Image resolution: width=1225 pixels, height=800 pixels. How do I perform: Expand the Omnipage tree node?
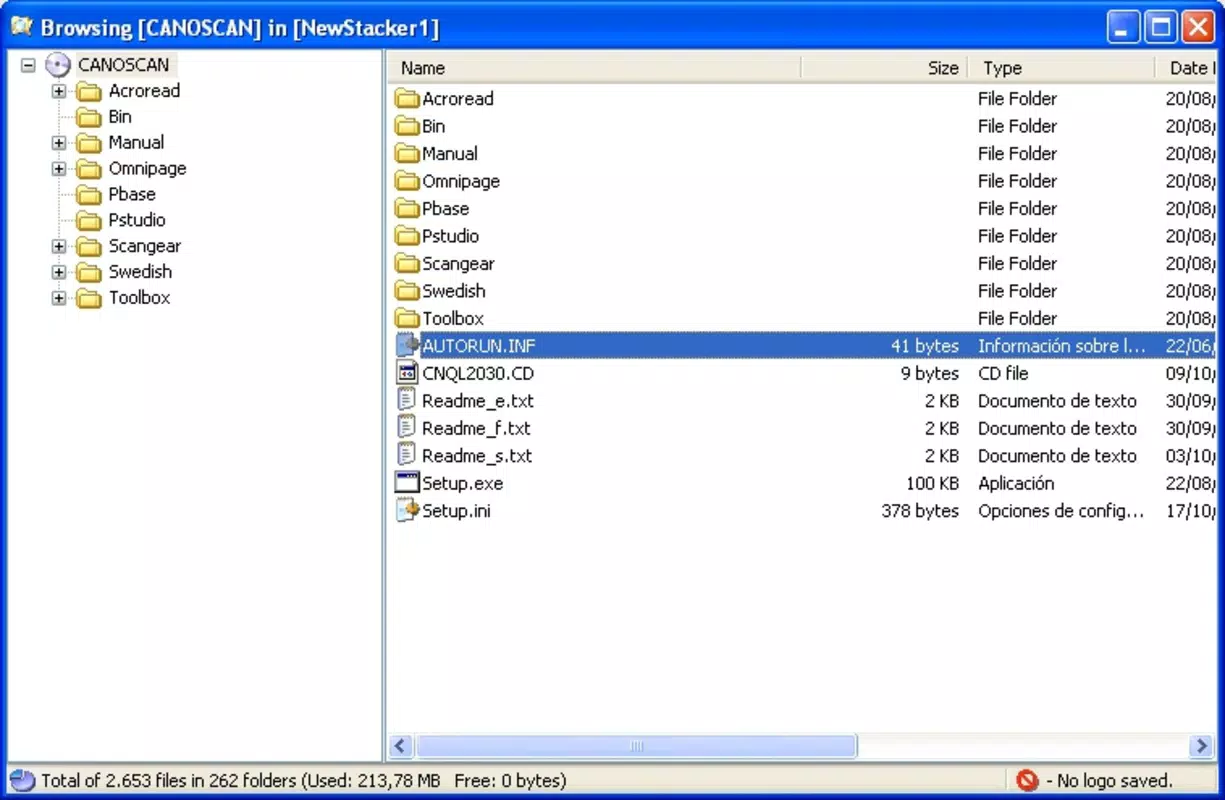click(59, 169)
